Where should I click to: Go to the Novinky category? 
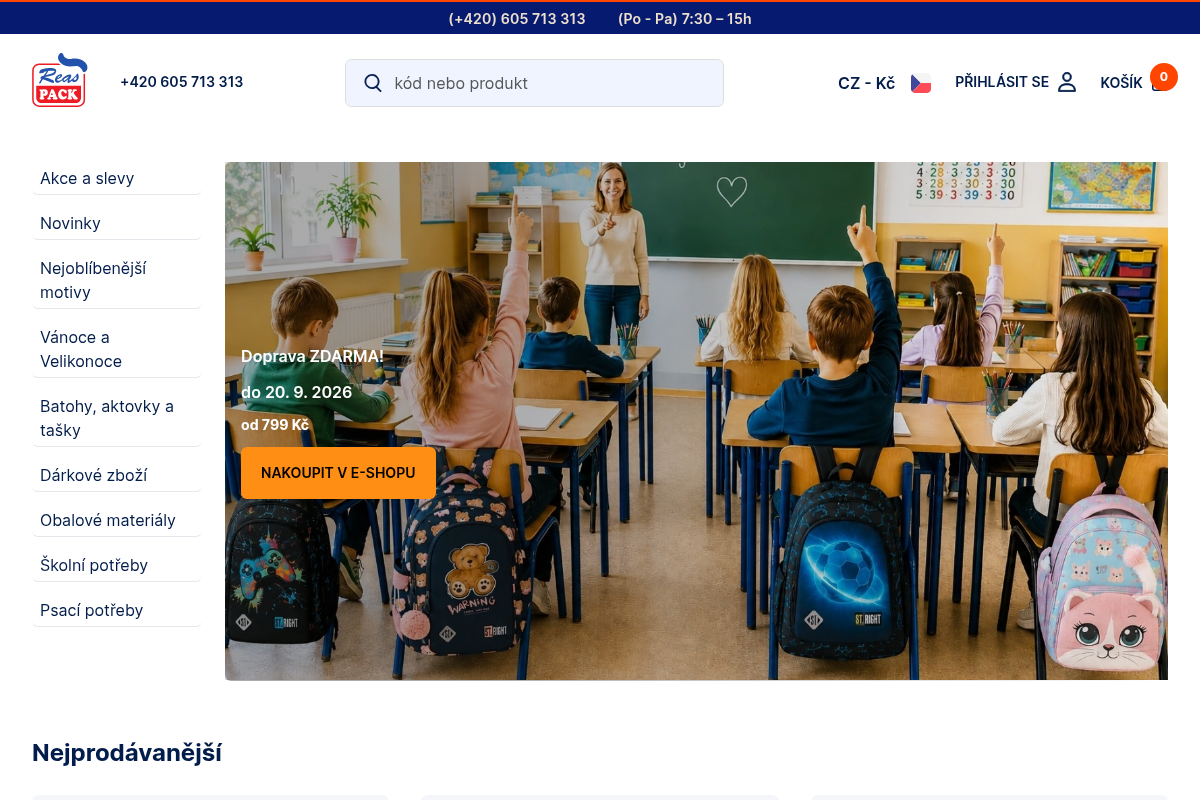[116, 223]
